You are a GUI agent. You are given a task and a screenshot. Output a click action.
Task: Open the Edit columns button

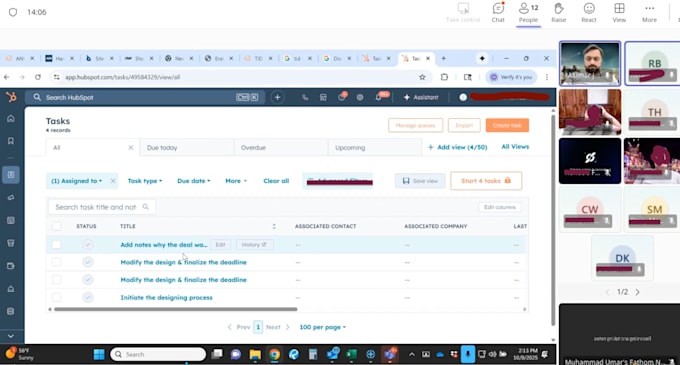500,207
